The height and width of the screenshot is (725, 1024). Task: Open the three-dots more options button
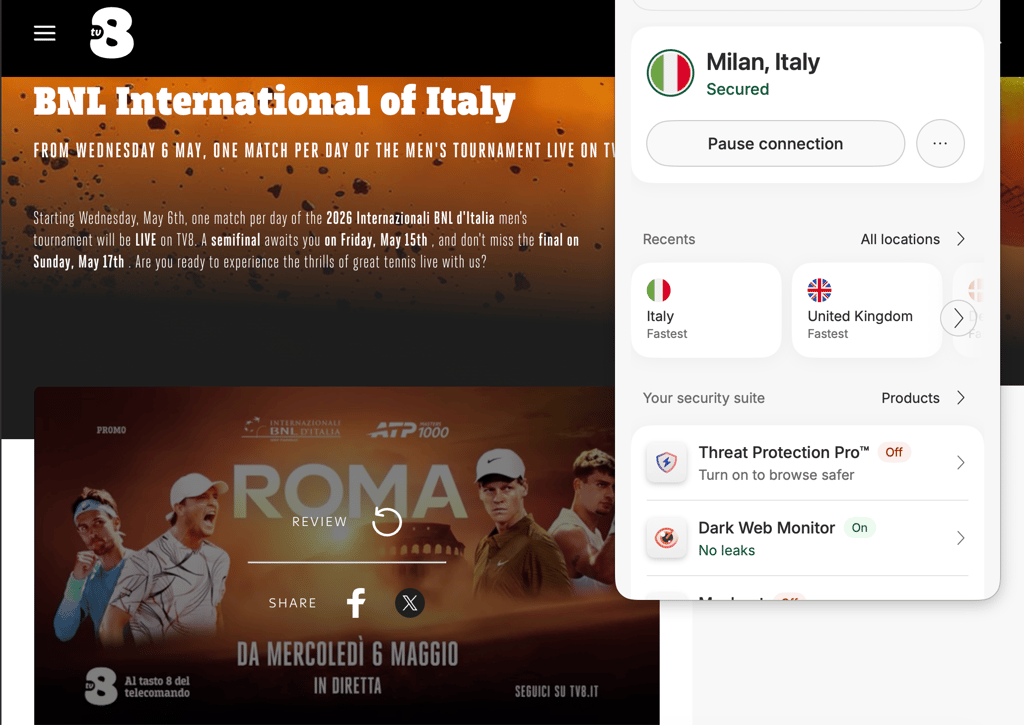click(940, 144)
